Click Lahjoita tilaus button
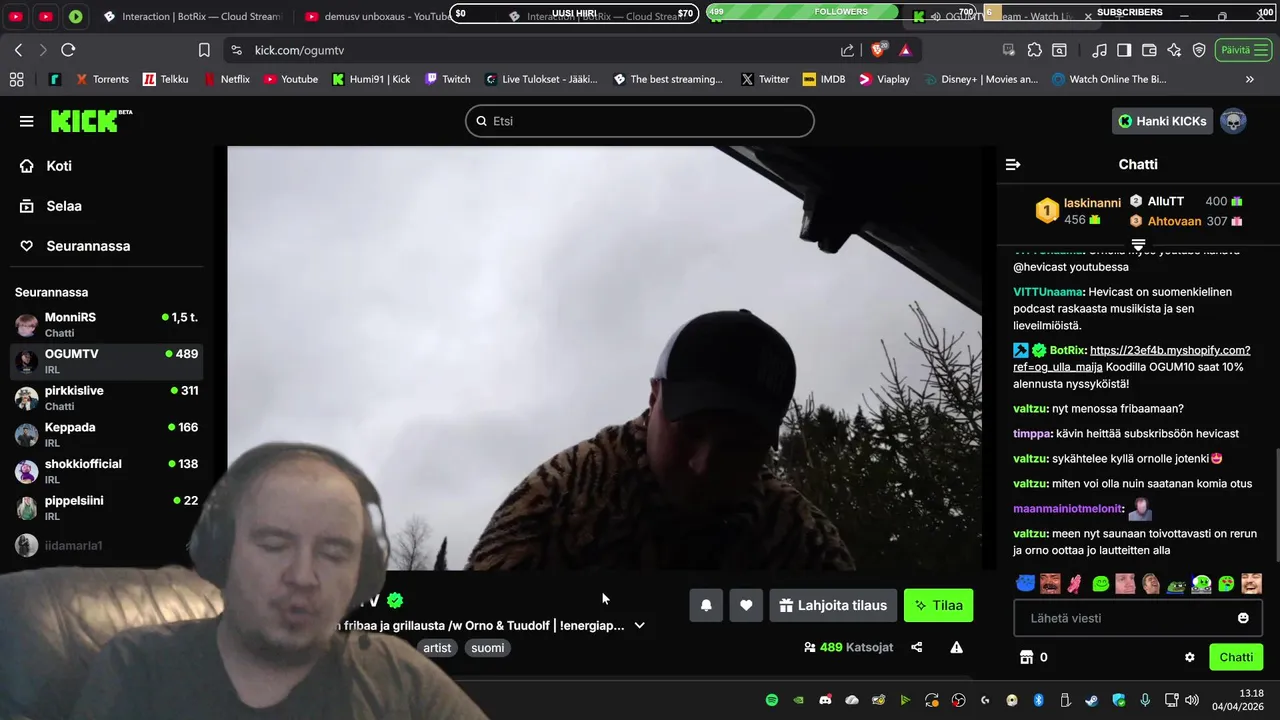This screenshot has height=720, width=1280. point(833,605)
